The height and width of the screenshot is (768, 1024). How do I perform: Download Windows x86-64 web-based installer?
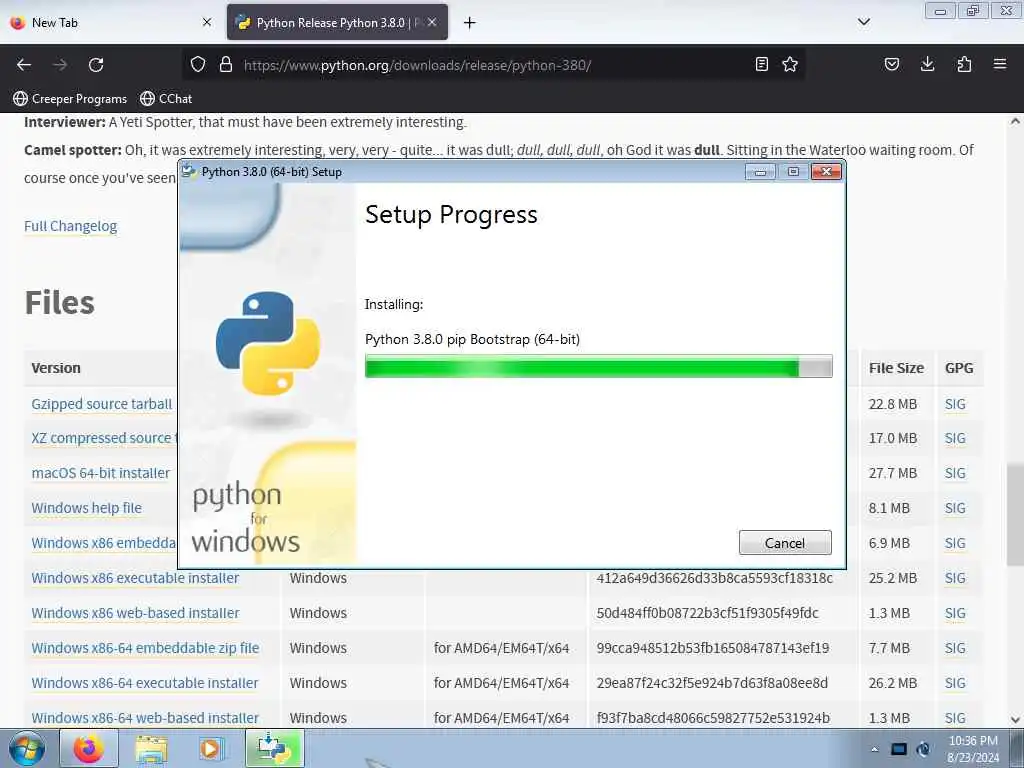145,718
